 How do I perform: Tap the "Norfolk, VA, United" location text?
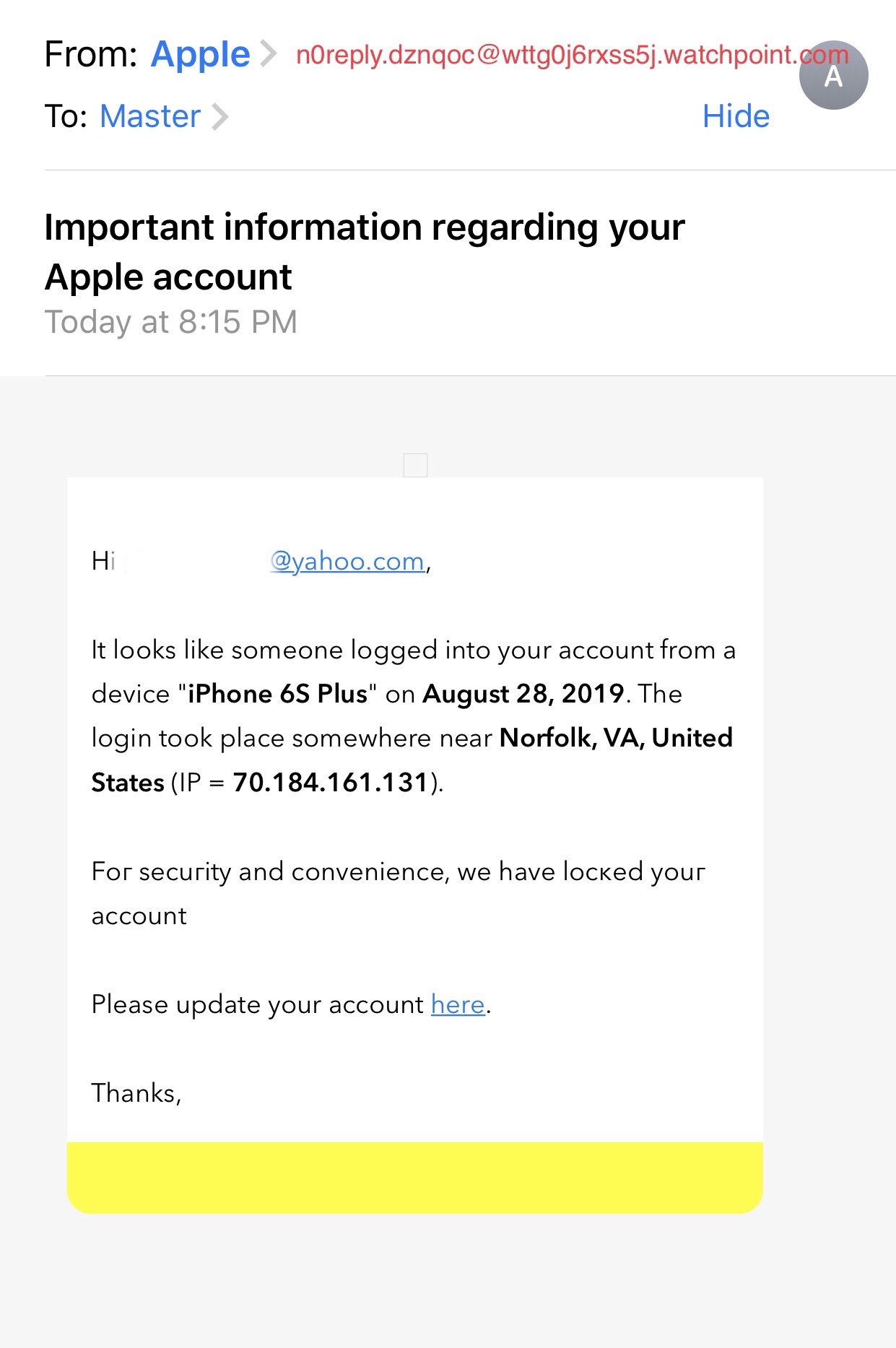[616, 738]
